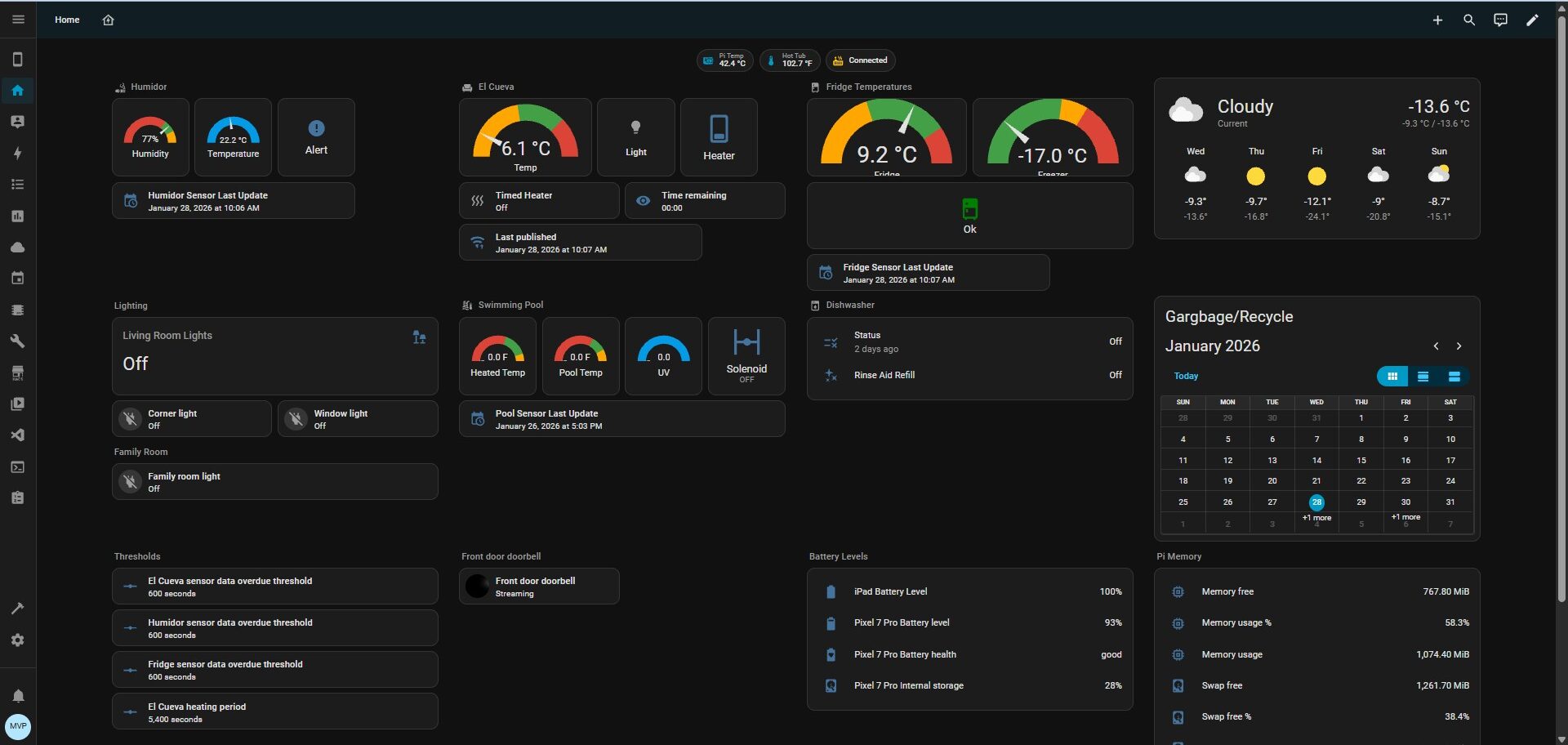Click the Today button in the calendar
The height and width of the screenshot is (745, 1568).
[x=1186, y=377]
